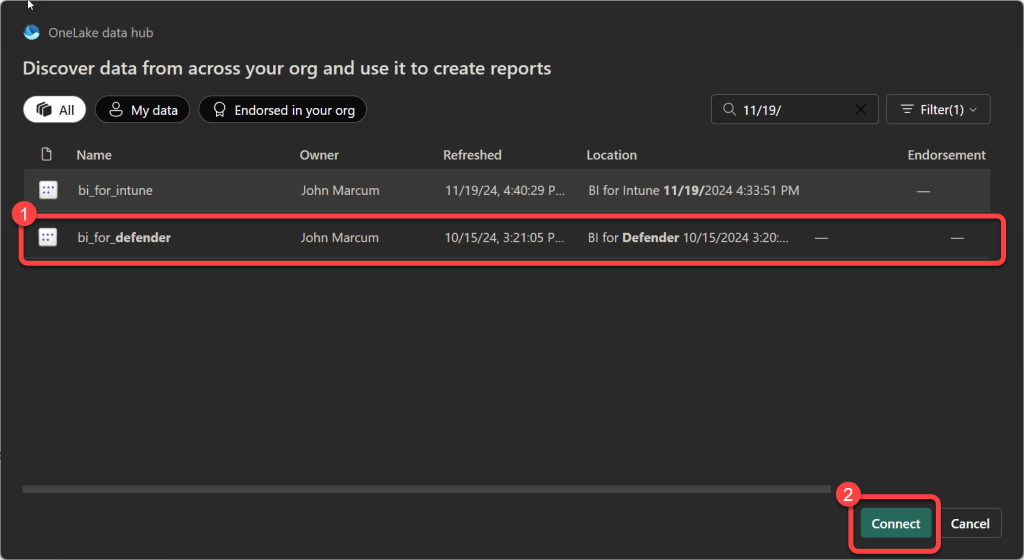Select the All filter tab
The width and height of the screenshot is (1024, 560).
(54, 110)
